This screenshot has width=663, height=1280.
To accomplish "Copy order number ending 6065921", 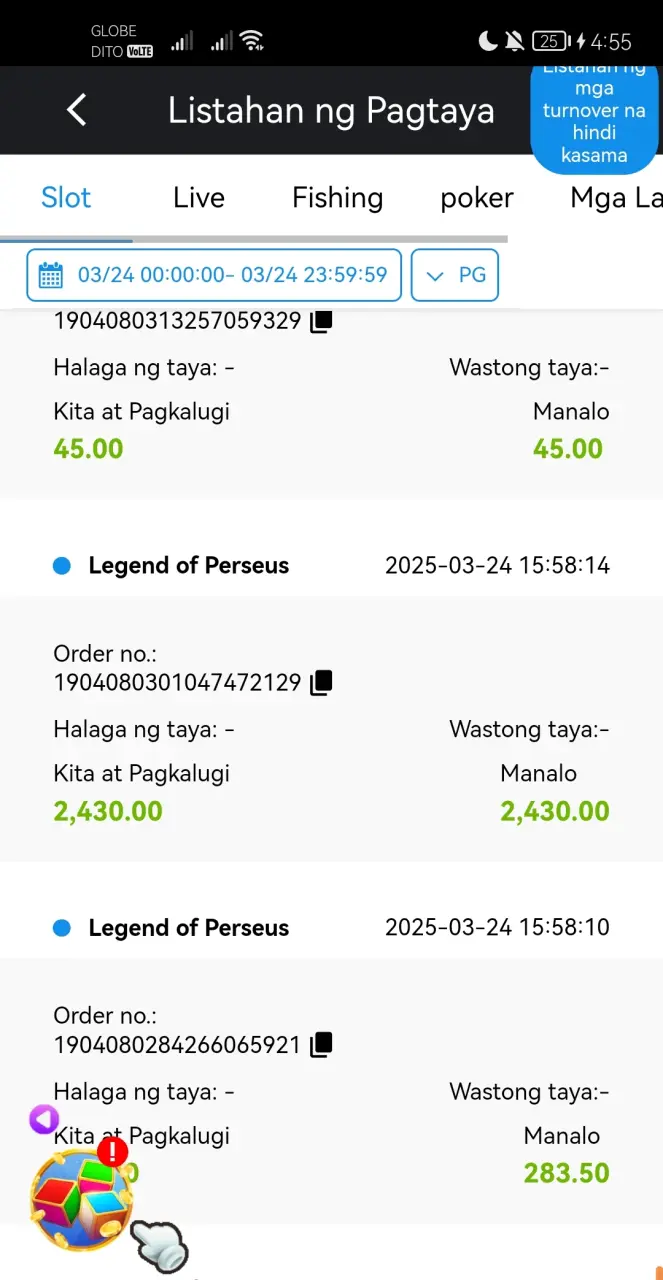I will [x=321, y=1045].
